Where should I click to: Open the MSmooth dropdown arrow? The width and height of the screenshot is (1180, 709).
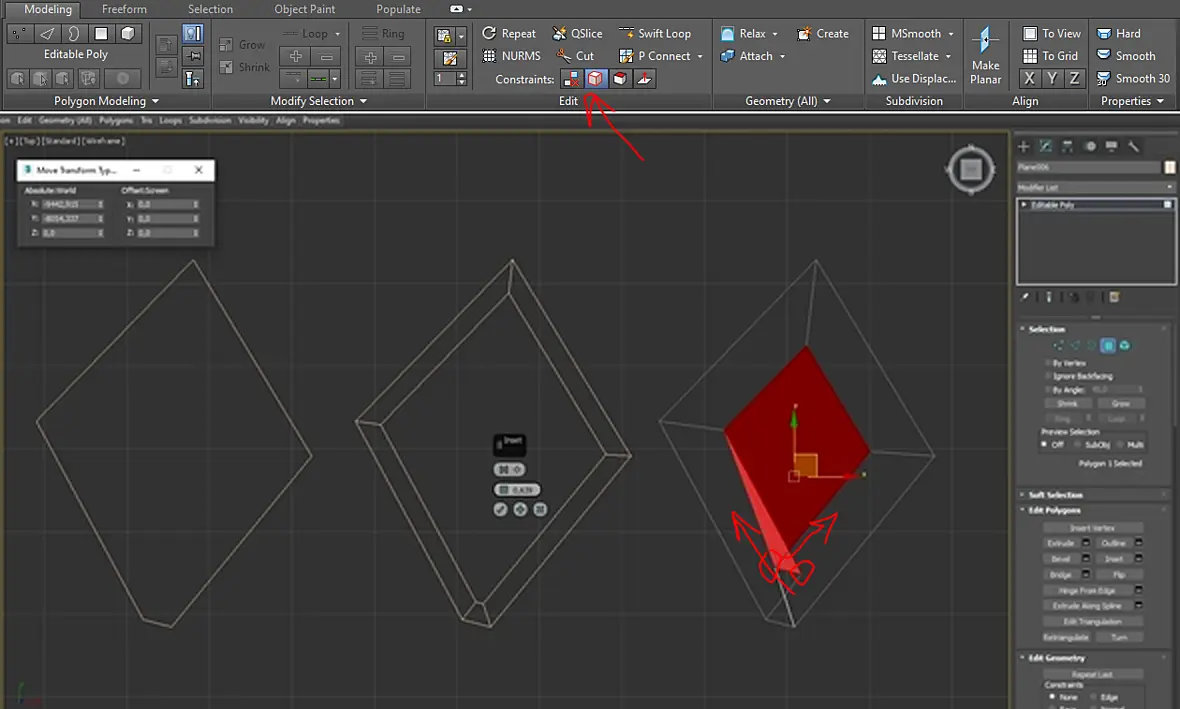(x=950, y=34)
